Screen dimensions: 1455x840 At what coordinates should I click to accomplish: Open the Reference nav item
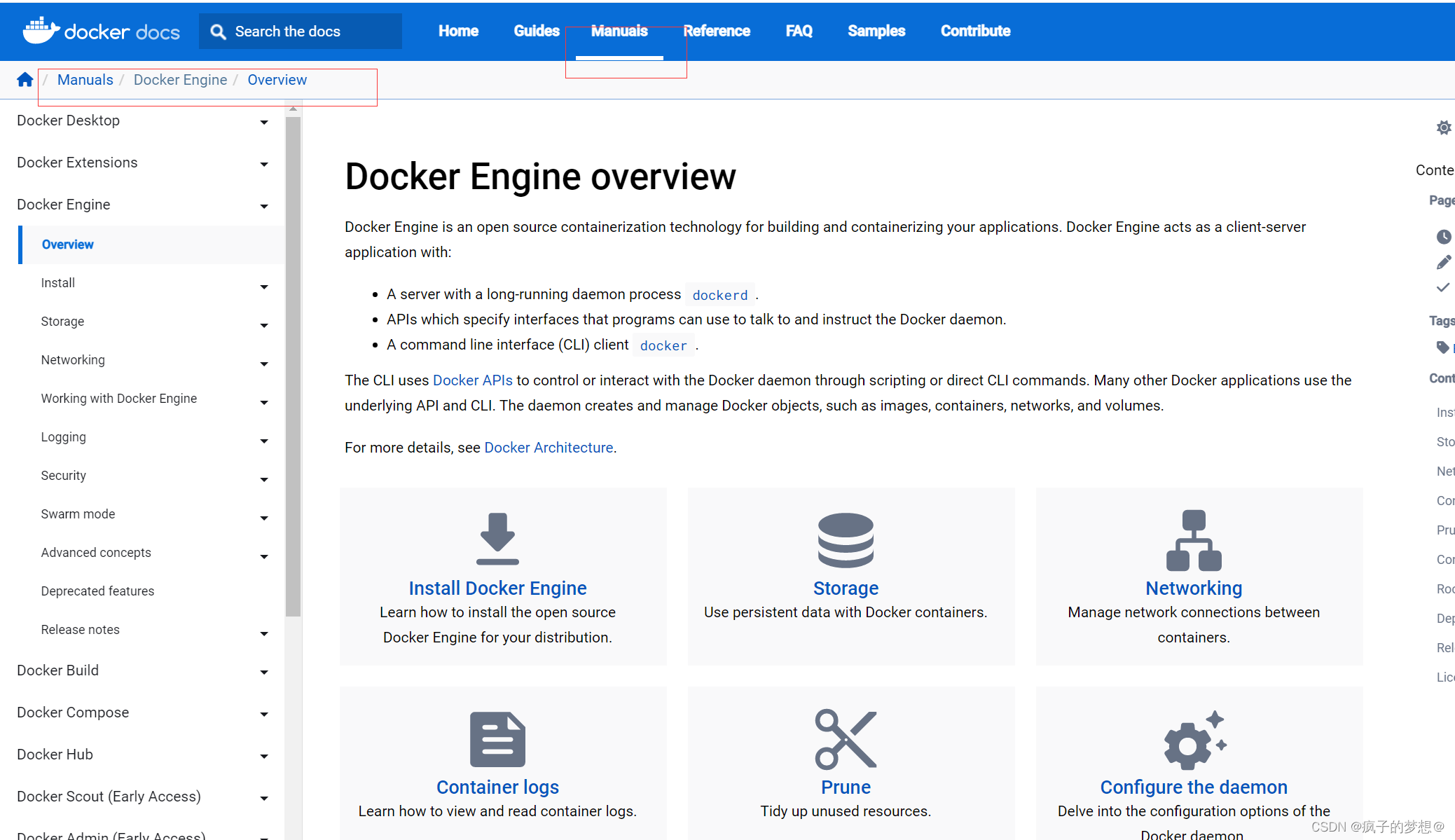pos(717,31)
